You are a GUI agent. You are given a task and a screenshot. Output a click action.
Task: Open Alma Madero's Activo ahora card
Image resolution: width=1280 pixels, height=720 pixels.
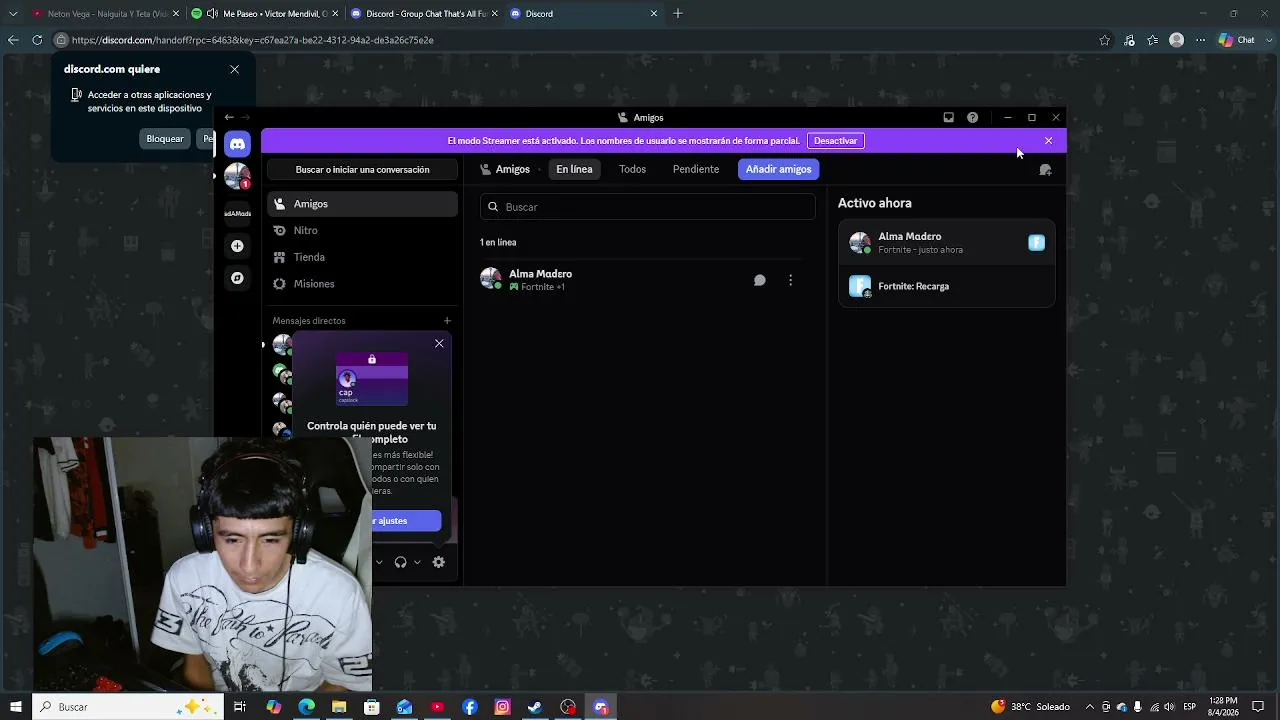[x=947, y=243]
